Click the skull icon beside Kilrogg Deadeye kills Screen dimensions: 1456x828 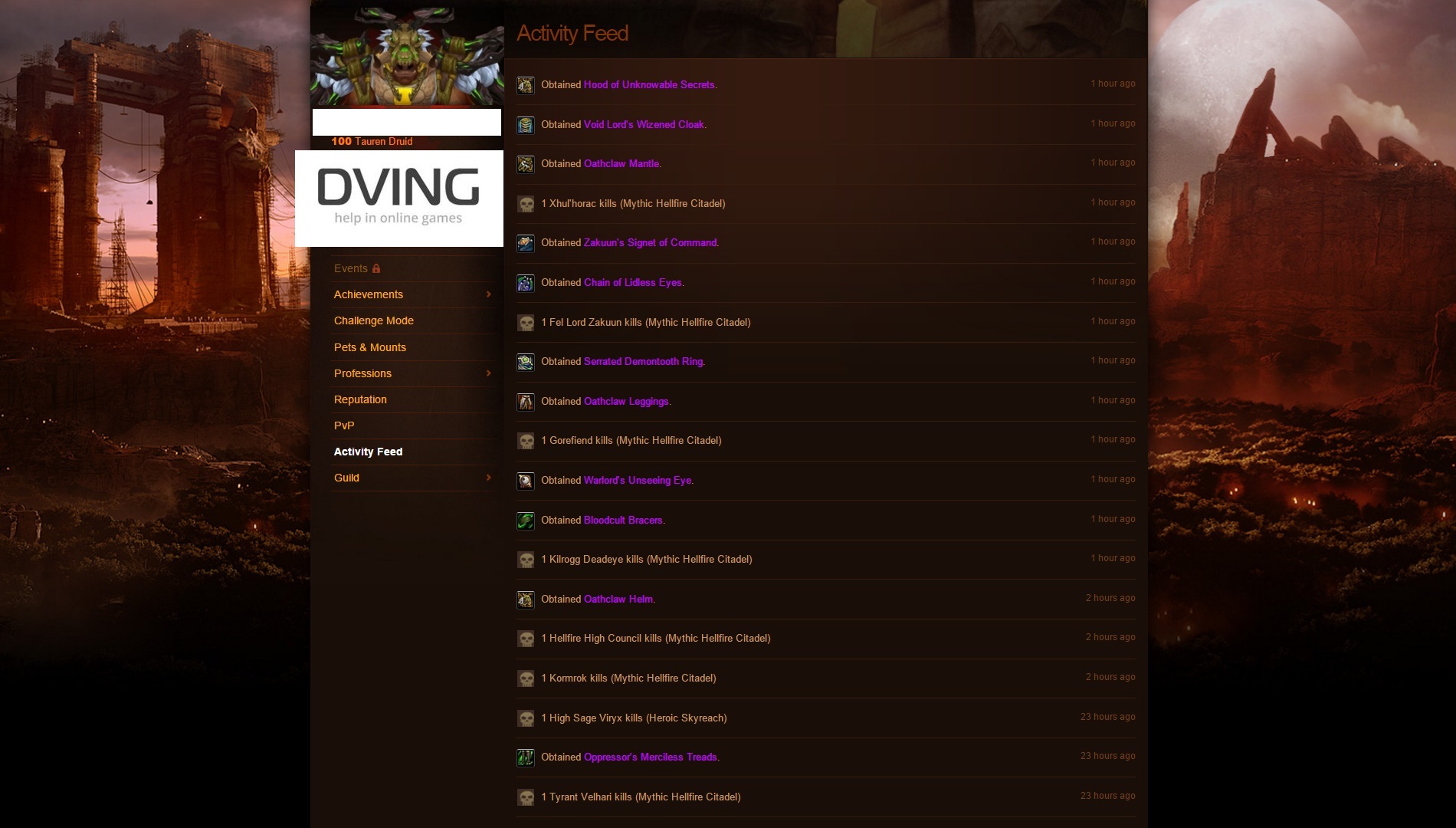[x=525, y=560]
